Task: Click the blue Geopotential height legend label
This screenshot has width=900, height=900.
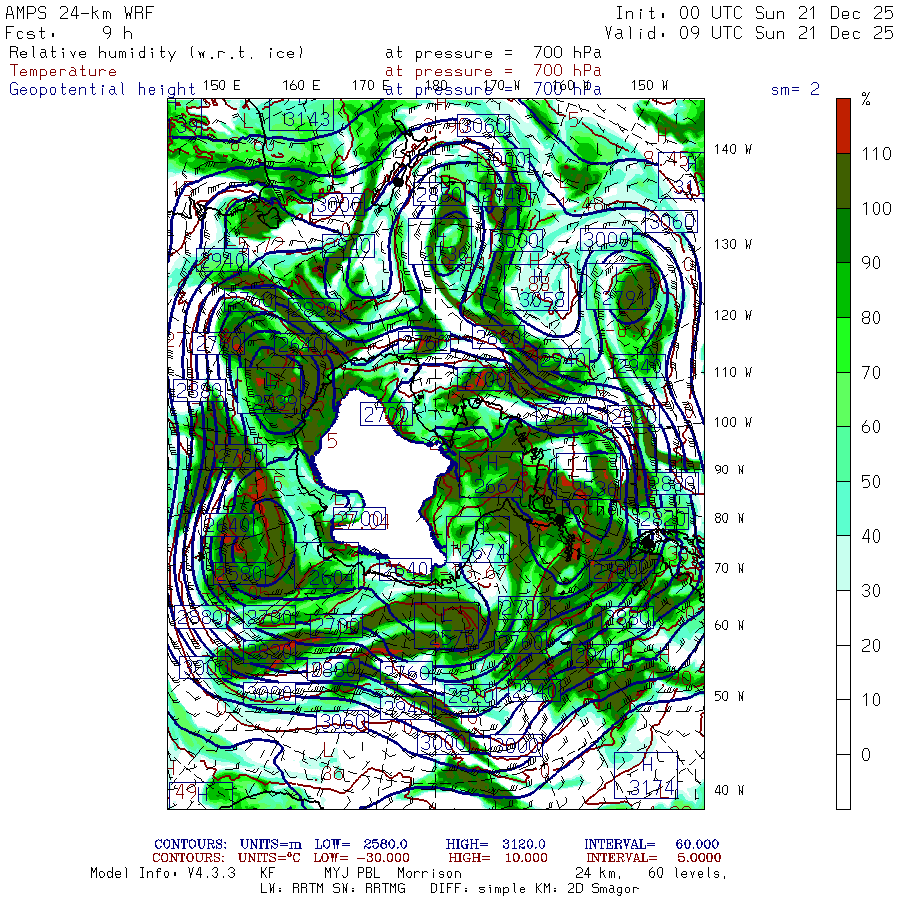Action: click(102, 89)
